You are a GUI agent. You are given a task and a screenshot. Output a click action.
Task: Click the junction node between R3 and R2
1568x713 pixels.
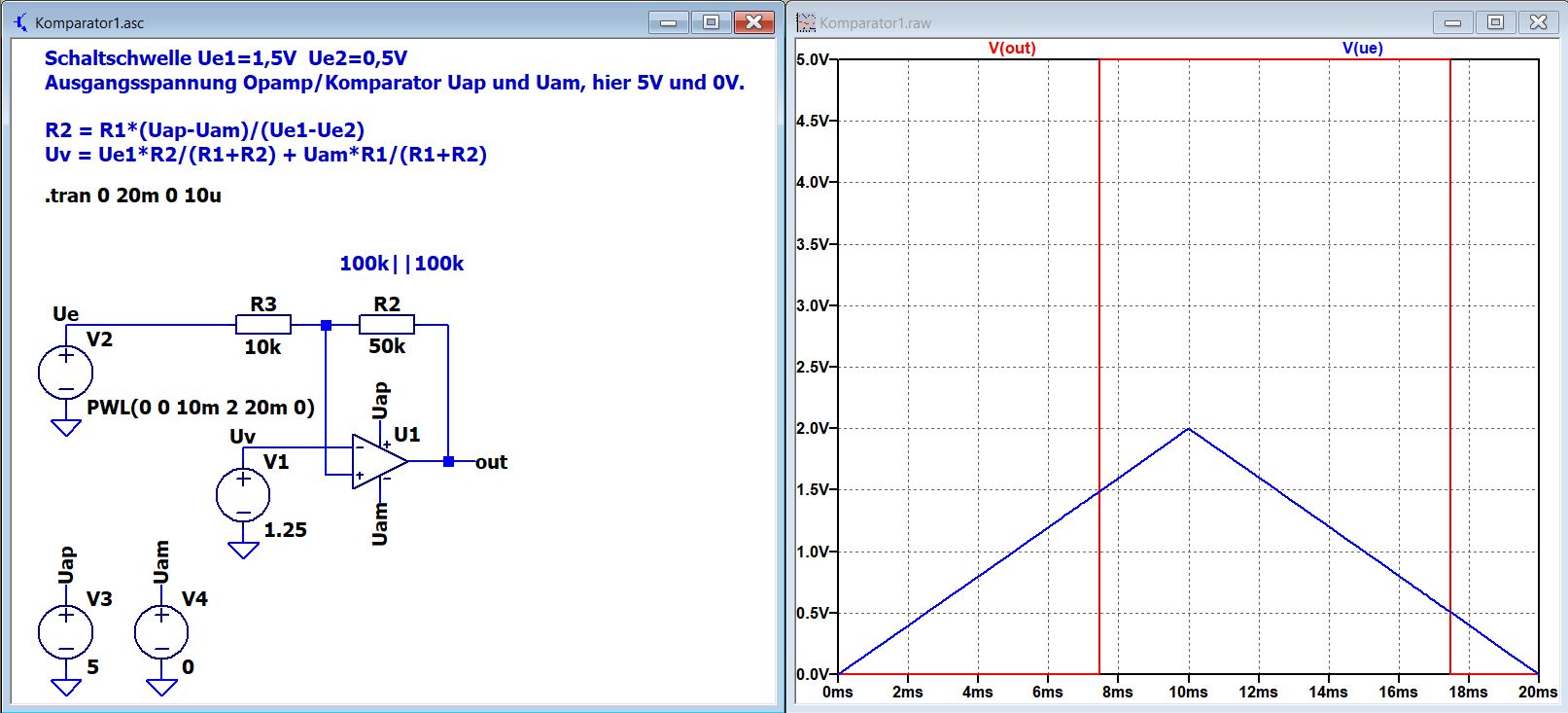pos(326,325)
